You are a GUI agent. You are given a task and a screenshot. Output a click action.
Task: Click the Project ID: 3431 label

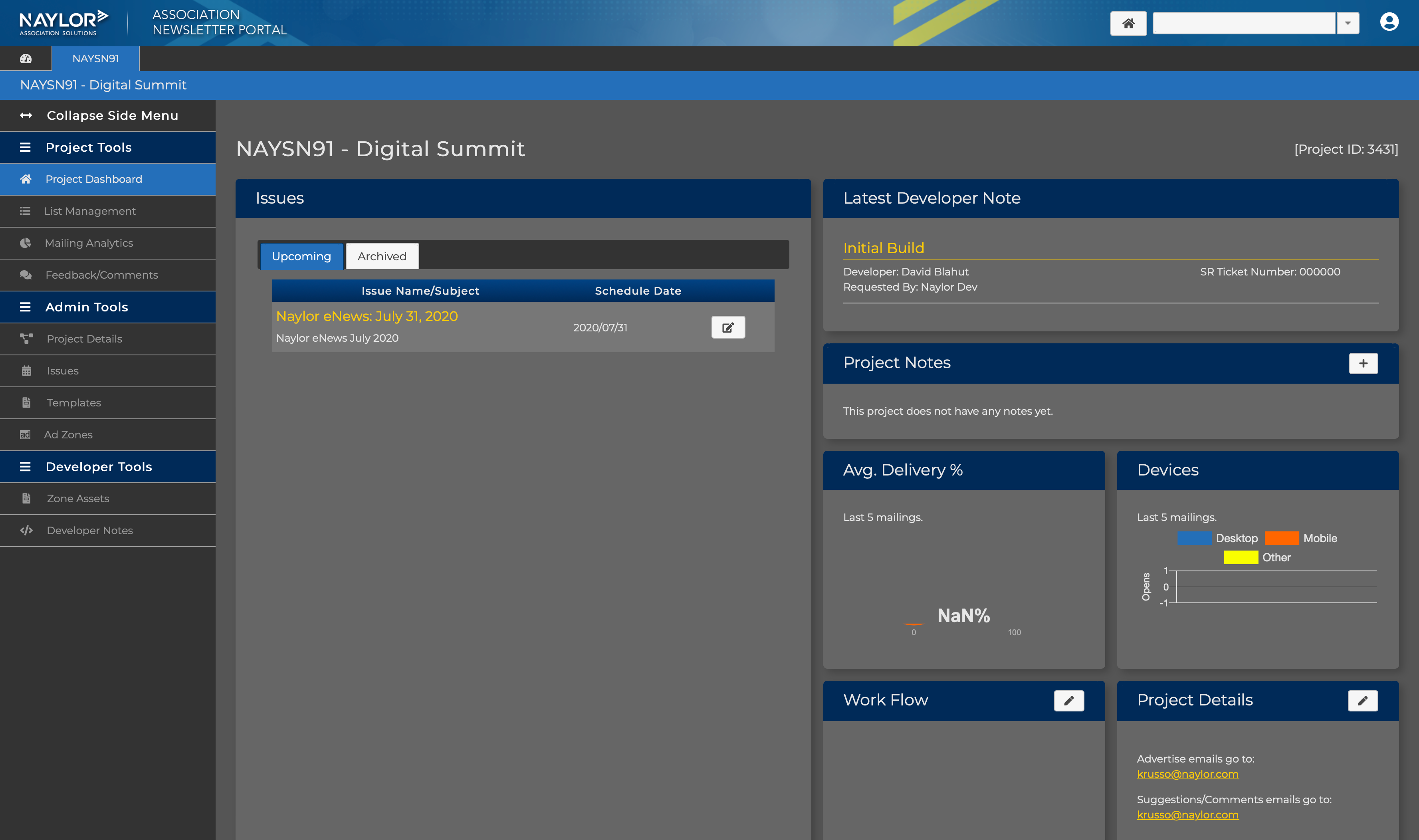pos(1346,149)
